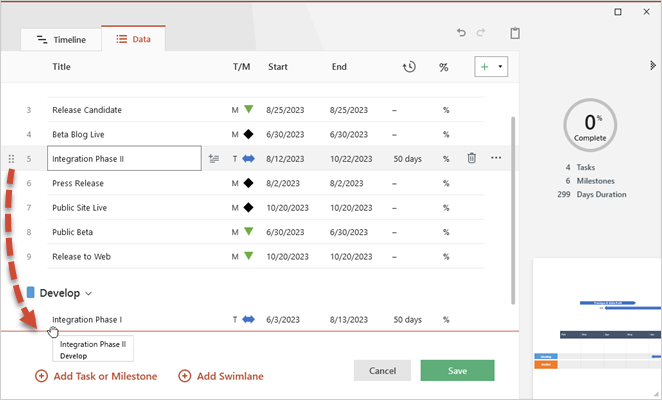Viewport: 662px width, 400px height.
Task: Delete Integration Phase II via trash icon
Action: 472,158
